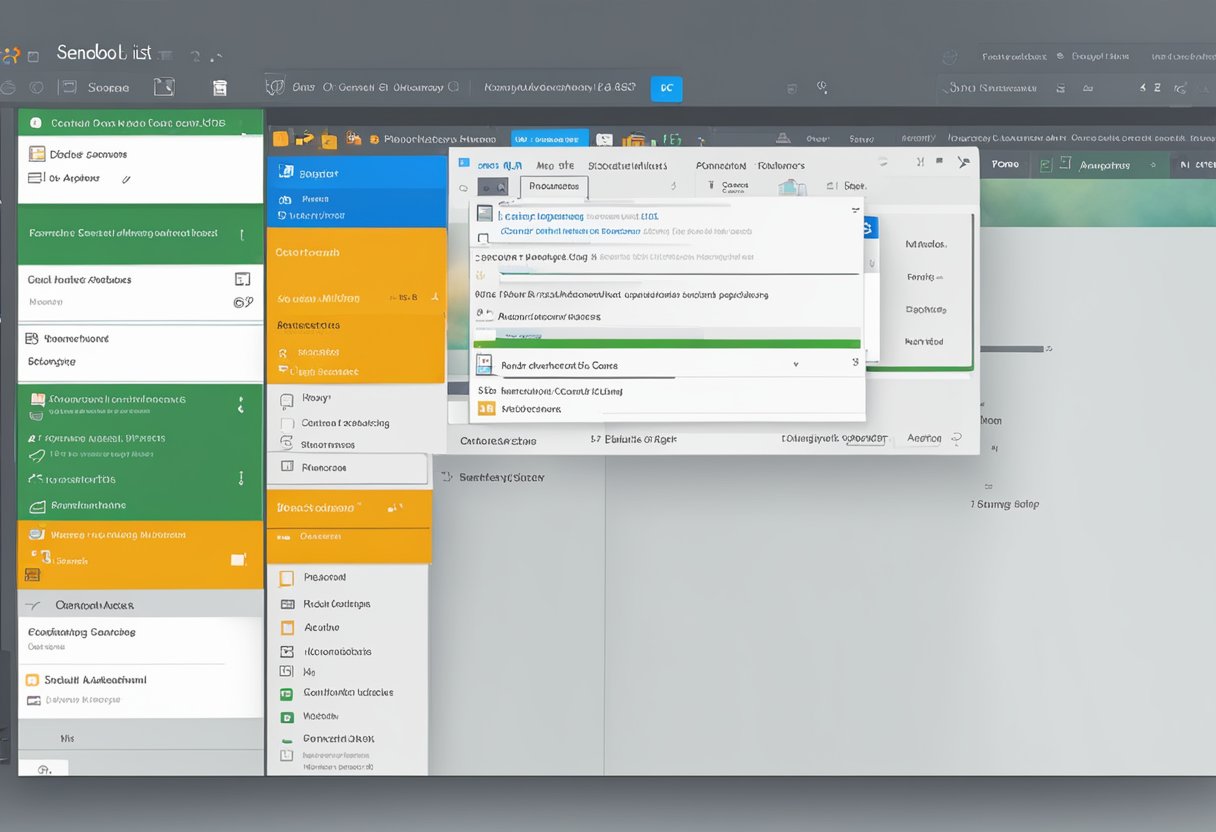Toggle the checkbox next to Rioay
The width and height of the screenshot is (1216, 832).
(x=287, y=399)
